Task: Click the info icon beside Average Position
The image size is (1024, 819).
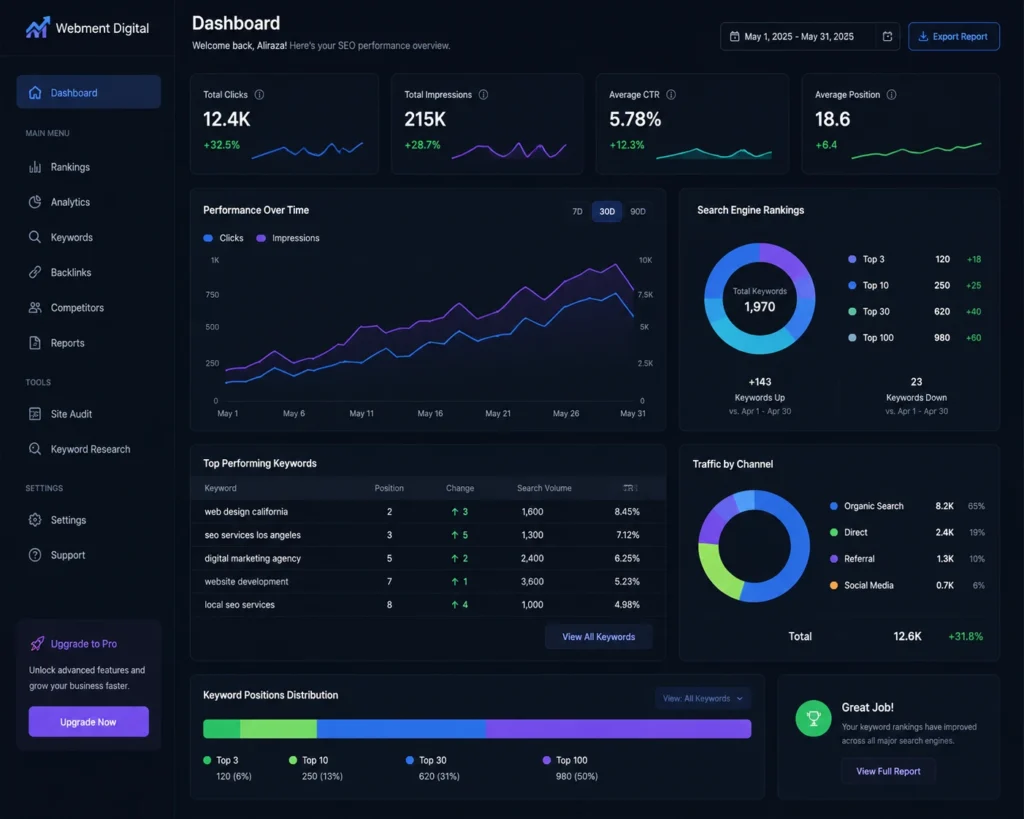Action: (x=891, y=95)
